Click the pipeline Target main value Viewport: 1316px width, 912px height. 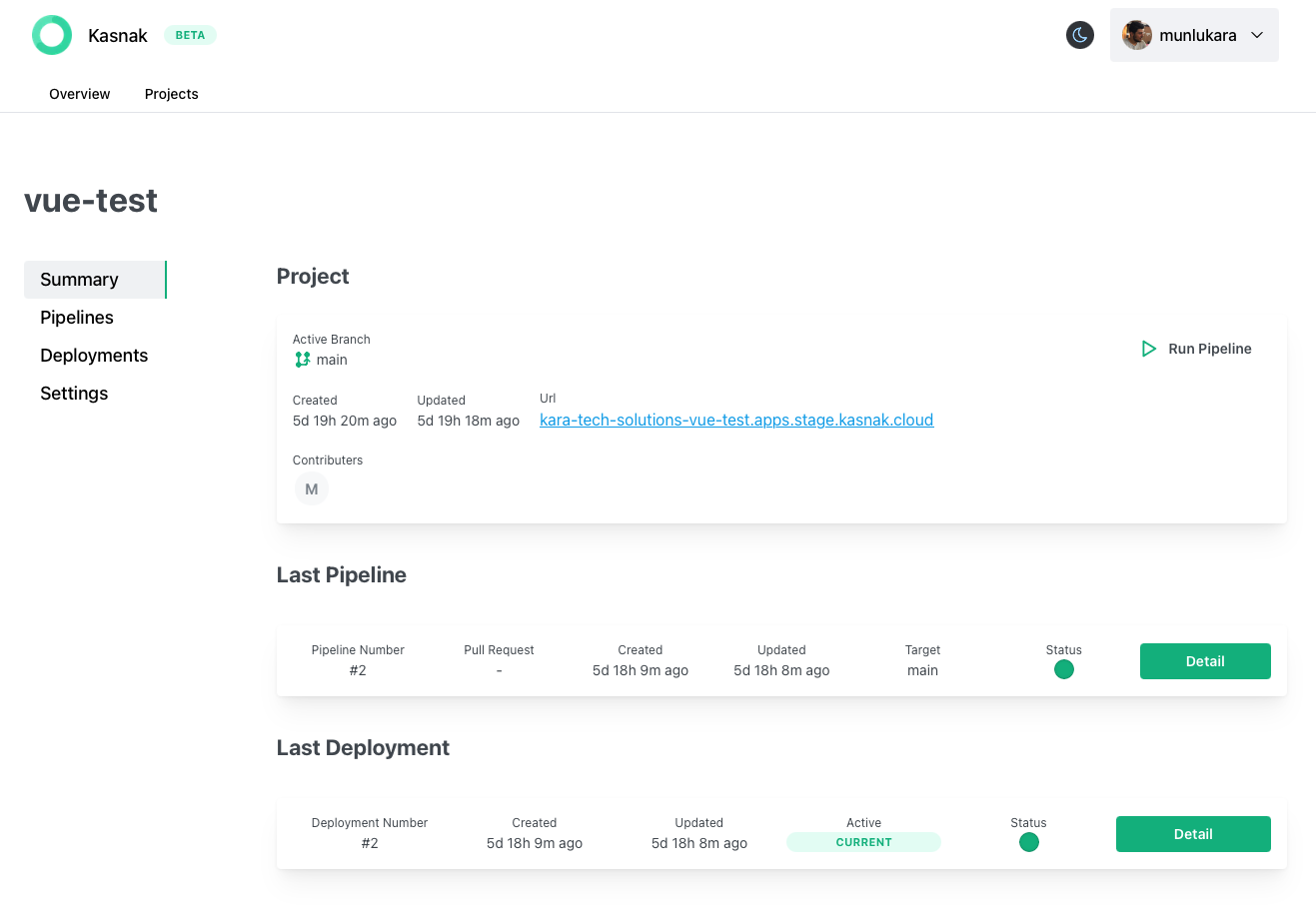pyautogui.click(x=922, y=670)
